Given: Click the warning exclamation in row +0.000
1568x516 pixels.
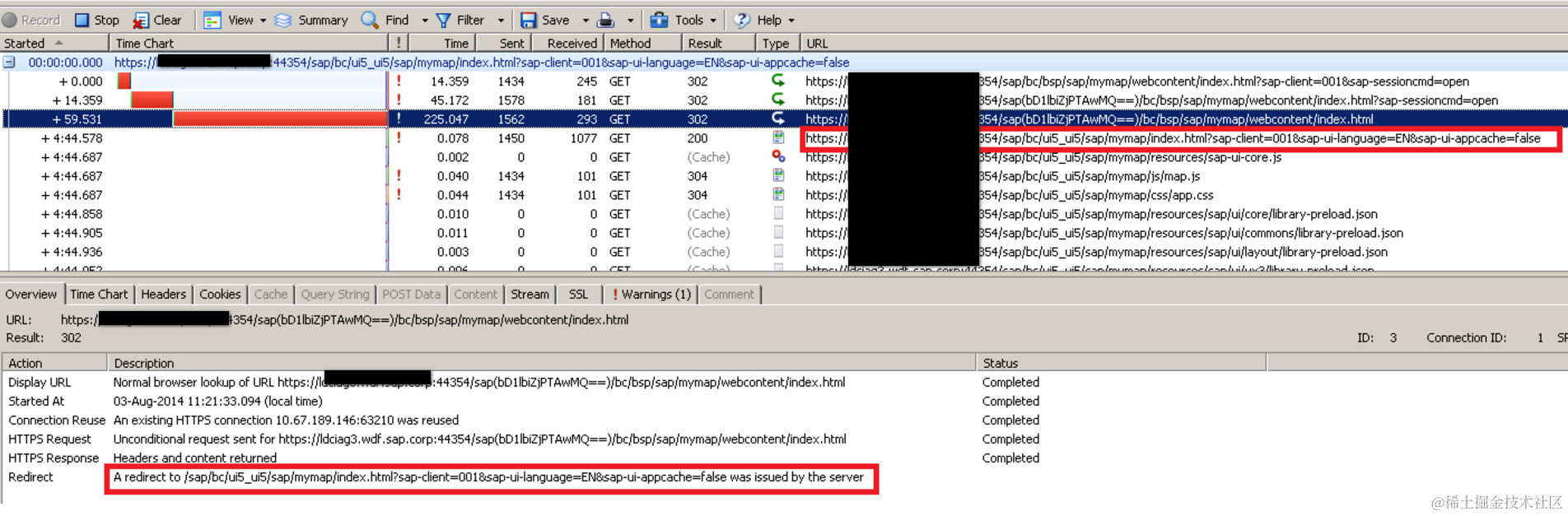Looking at the screenshot, I should tap(399, 81).
